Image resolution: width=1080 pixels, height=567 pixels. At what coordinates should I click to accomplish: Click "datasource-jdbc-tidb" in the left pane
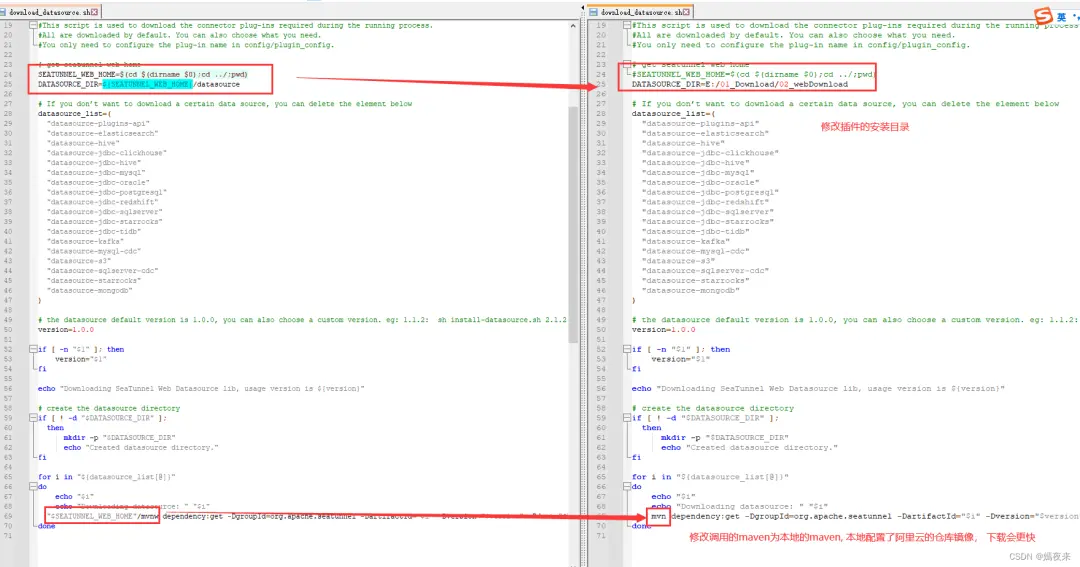[94, 231]
